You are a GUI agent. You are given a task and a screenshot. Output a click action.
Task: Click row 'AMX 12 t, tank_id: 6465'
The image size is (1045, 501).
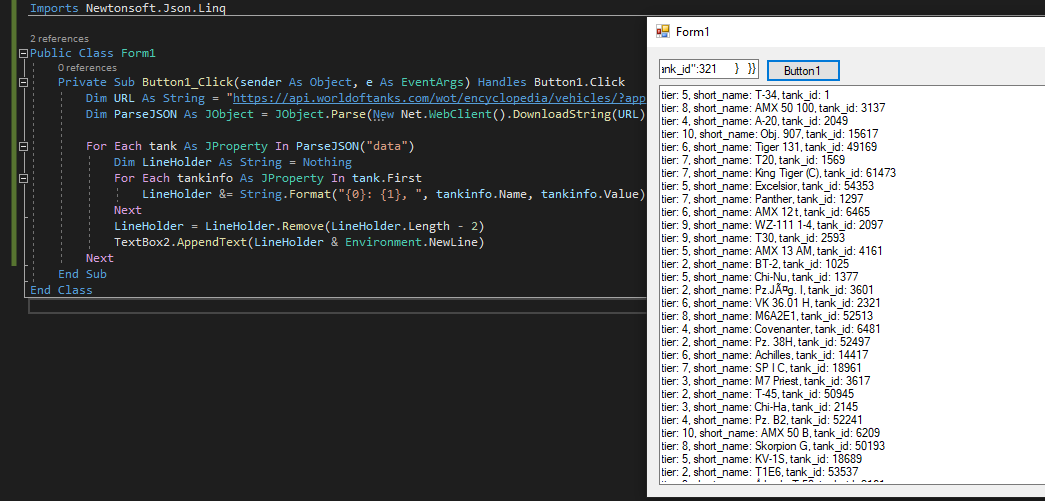click(x=765, y=212)
